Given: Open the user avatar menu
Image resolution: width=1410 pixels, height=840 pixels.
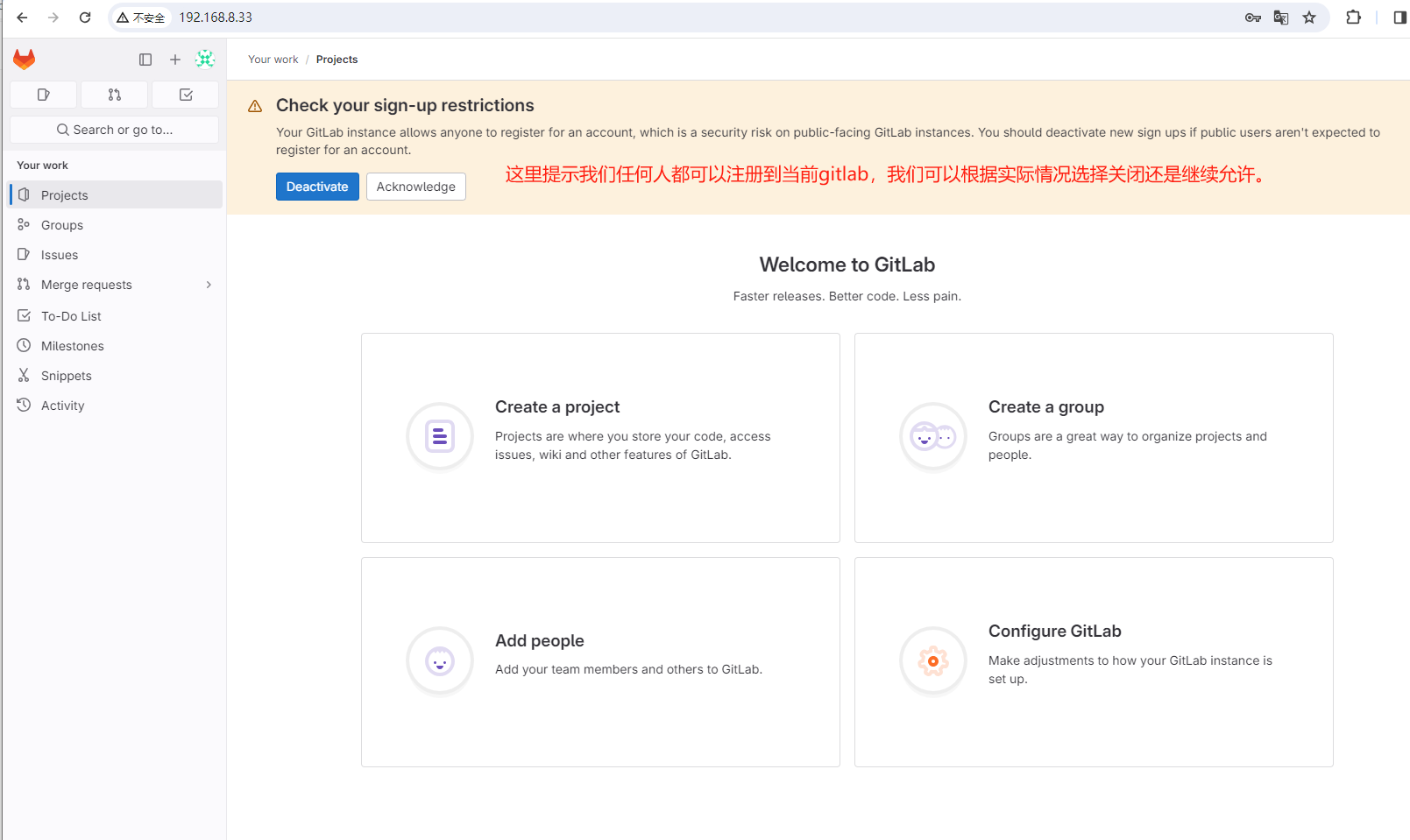Looking at the screenshot, I should [205, 59].
